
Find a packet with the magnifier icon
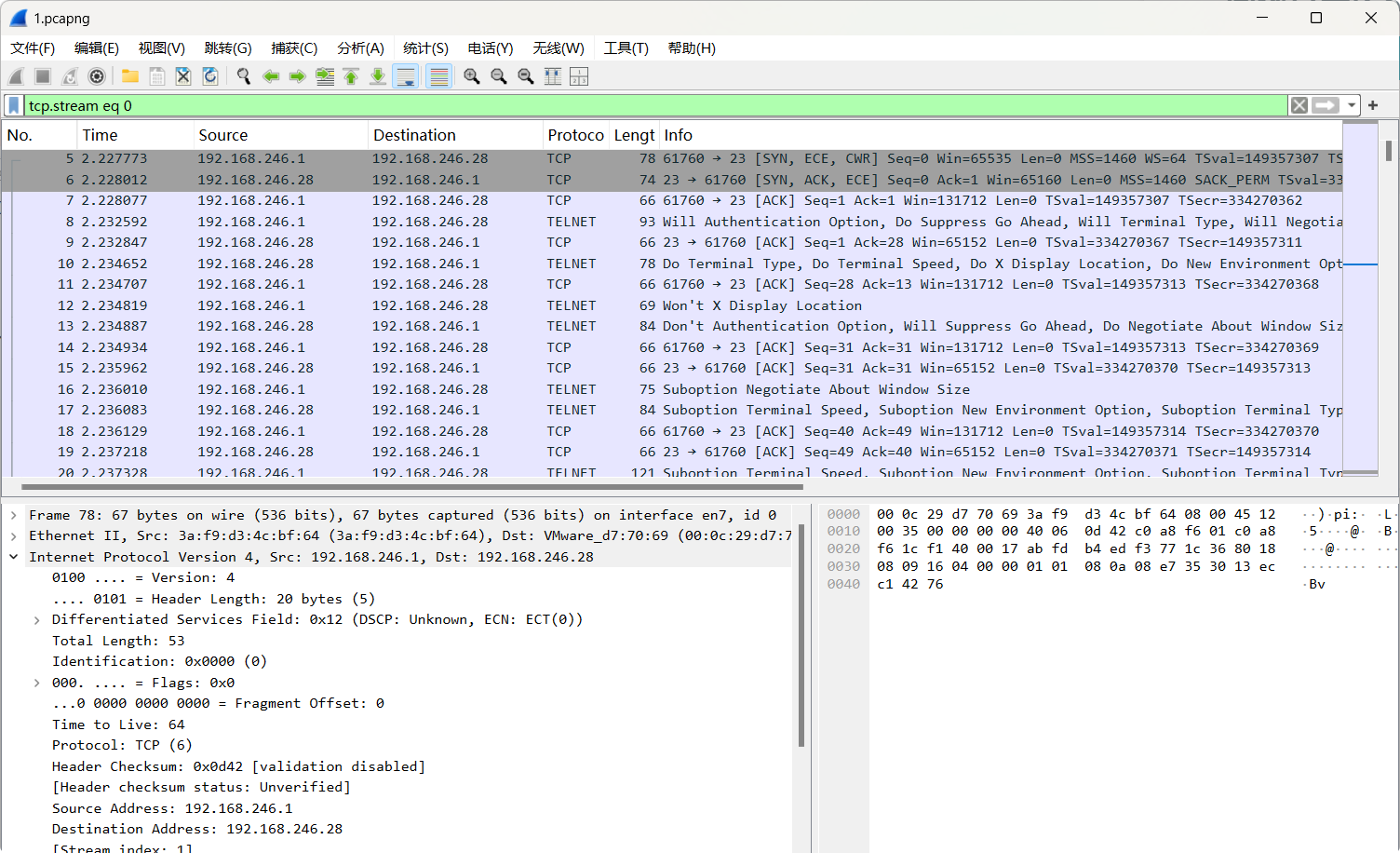[244, 76]
